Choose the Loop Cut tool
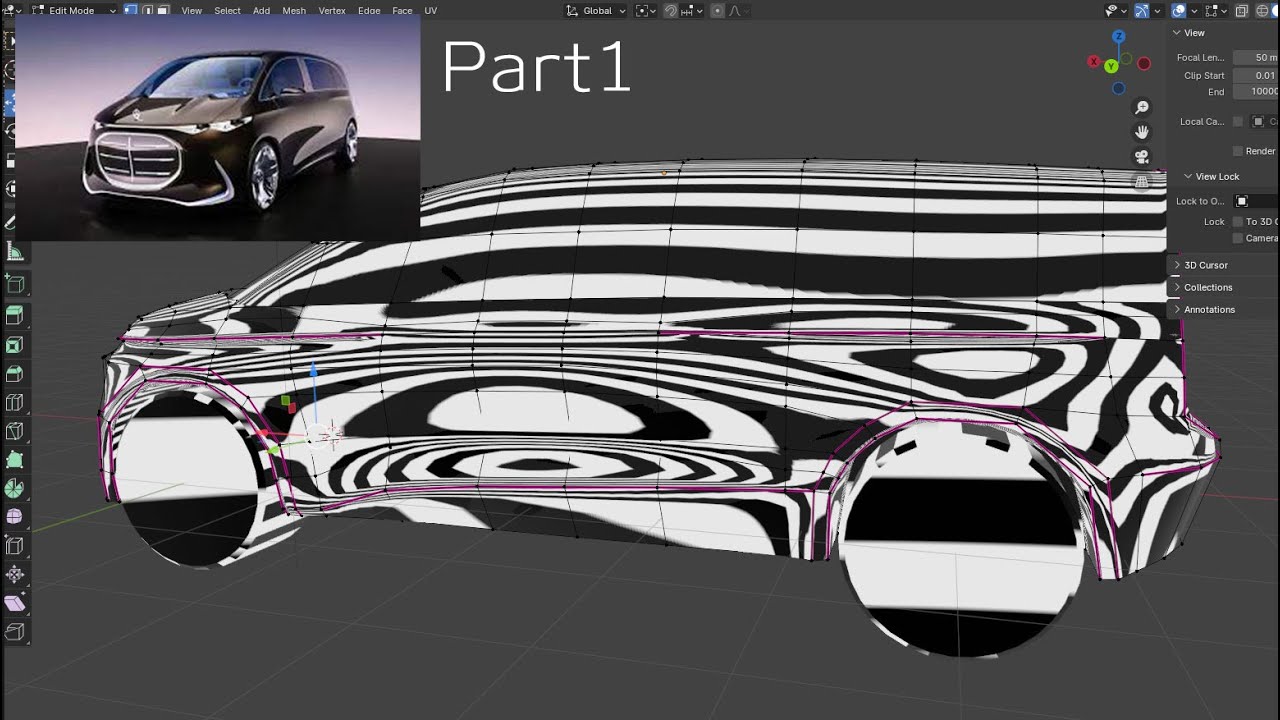This screenshot has width=1280, height=720. [15, 403]
